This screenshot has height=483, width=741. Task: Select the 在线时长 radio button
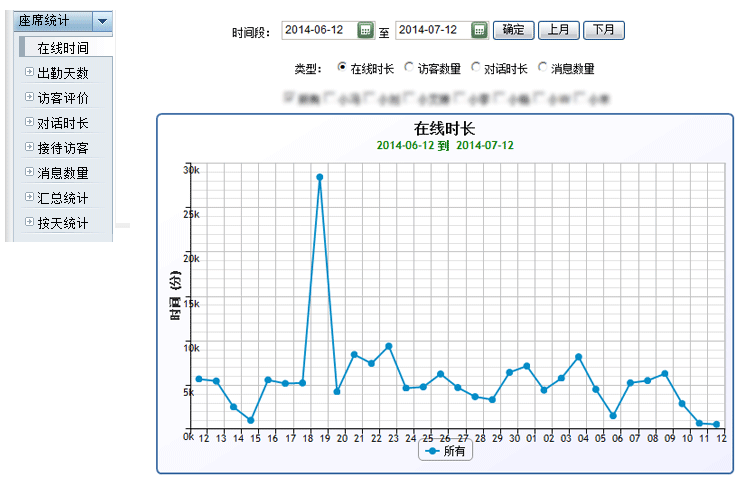click(342, 67)
